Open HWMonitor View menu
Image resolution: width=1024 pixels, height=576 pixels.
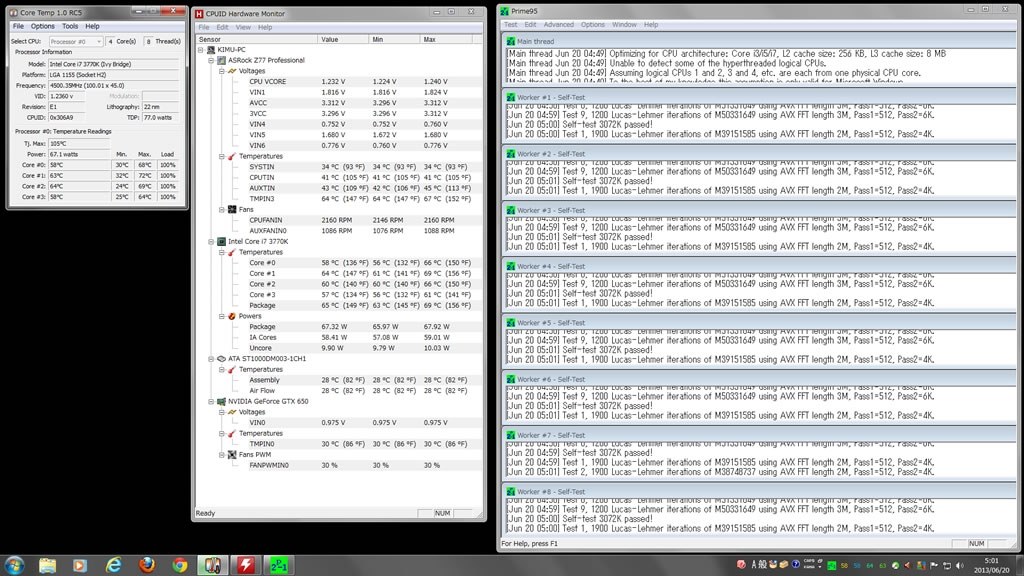[x=243, y=27]
